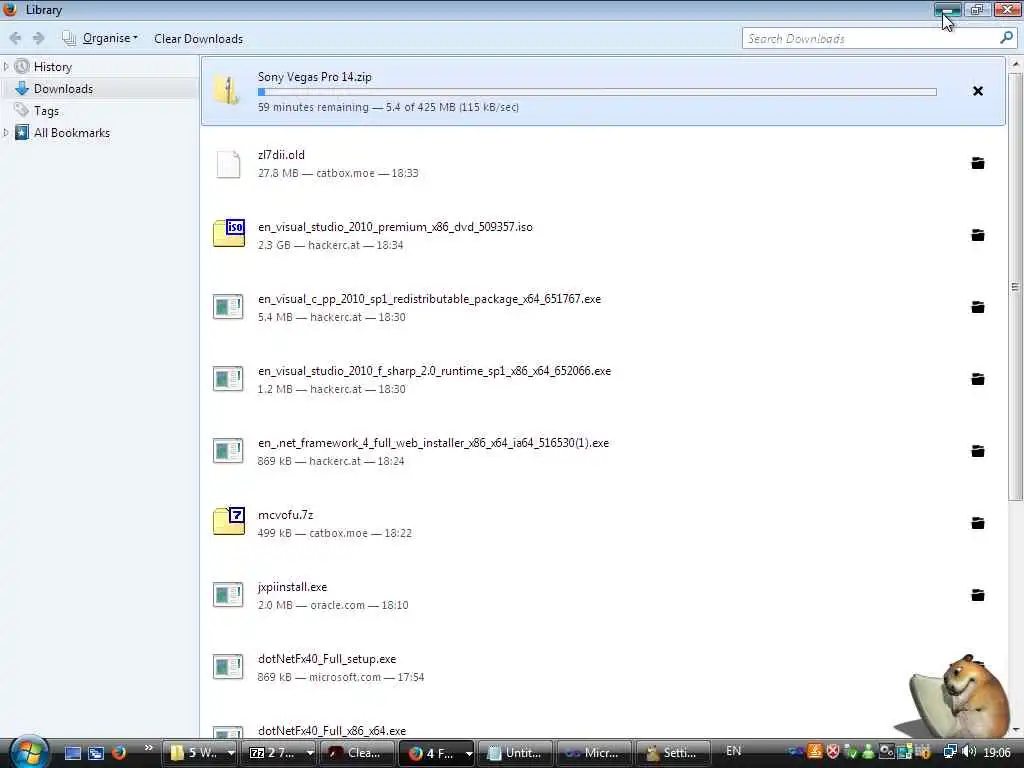Viewport: 1024px width, 768px height.
Task: Click the EN language indicator
Action: (733, 751)
